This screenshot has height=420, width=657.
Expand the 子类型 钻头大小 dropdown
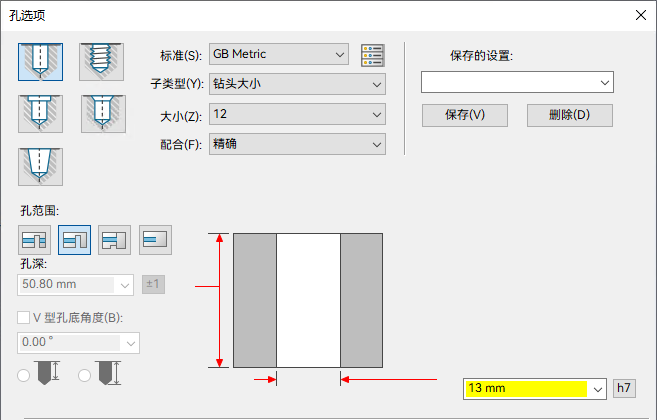[297, 84]
